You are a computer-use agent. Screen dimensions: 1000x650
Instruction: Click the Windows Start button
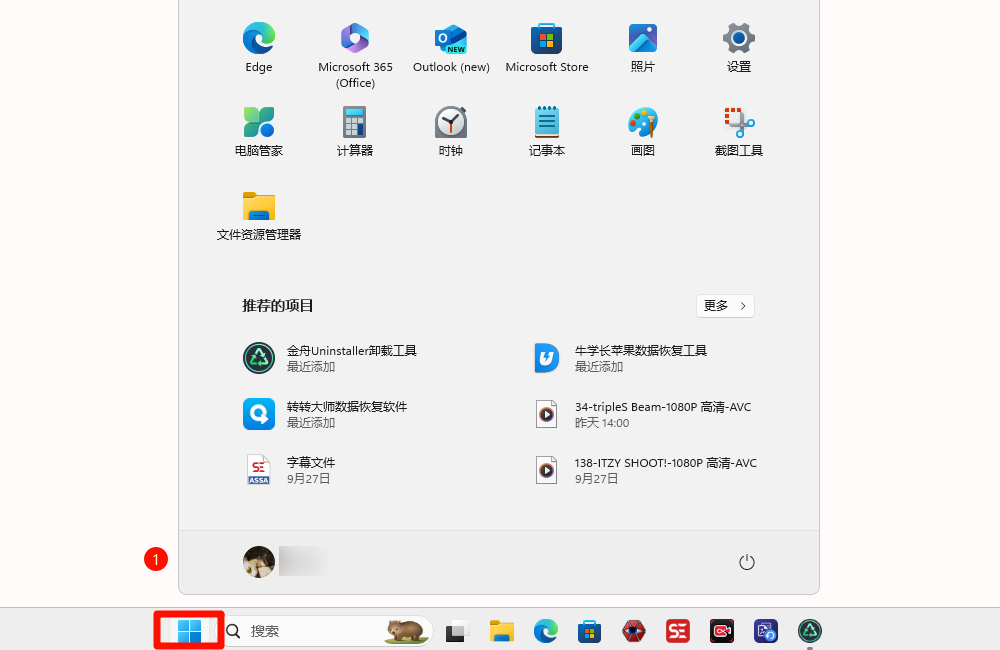189,631
